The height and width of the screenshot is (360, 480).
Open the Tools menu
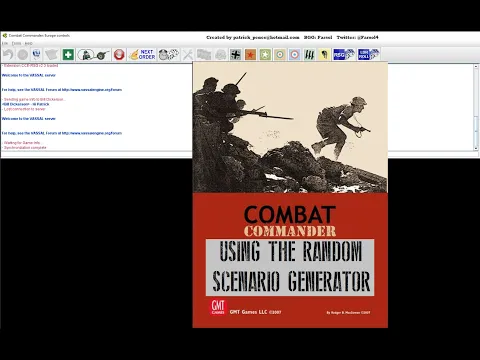tap(16, 43)
